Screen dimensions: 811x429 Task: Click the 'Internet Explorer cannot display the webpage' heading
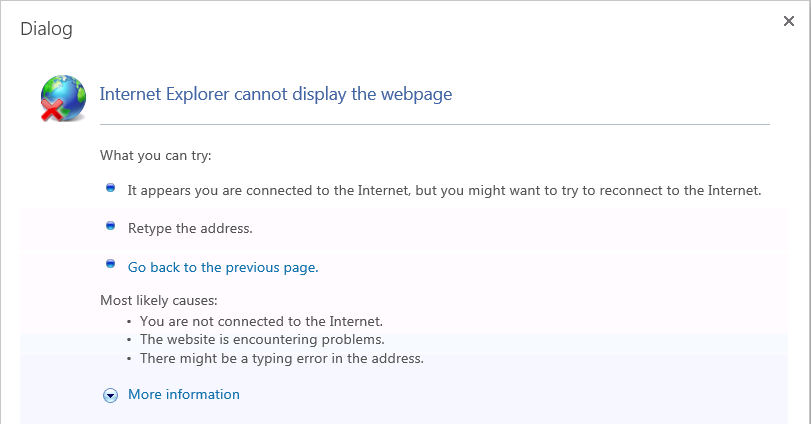point(276,94)
